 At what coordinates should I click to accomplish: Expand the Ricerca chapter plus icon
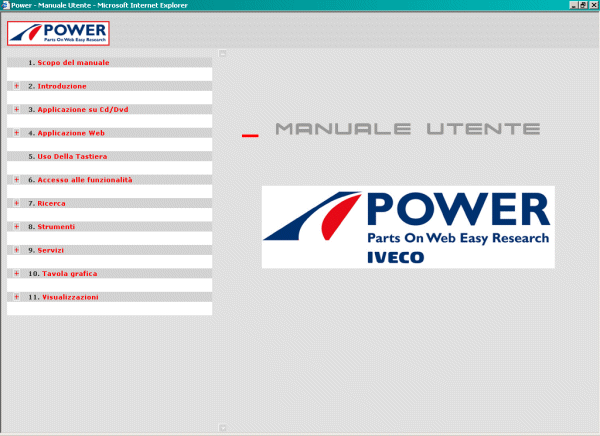pyautogui.click(x=16, y=203)
